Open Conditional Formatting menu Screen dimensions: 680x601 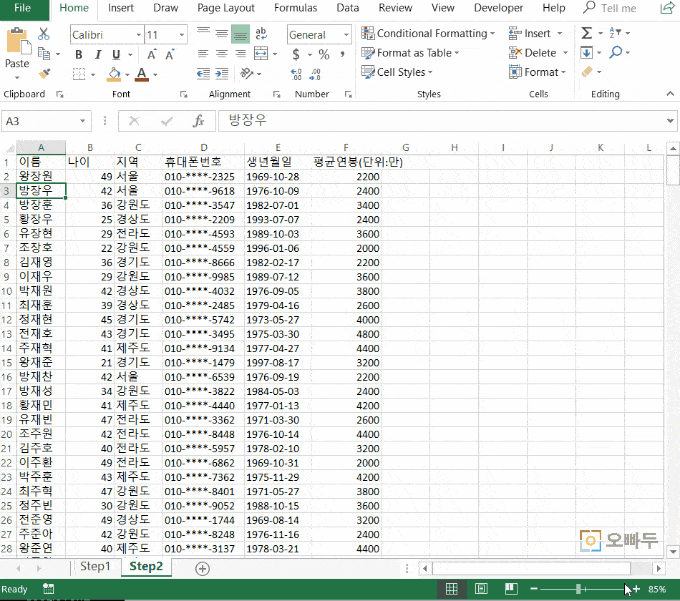428,33
